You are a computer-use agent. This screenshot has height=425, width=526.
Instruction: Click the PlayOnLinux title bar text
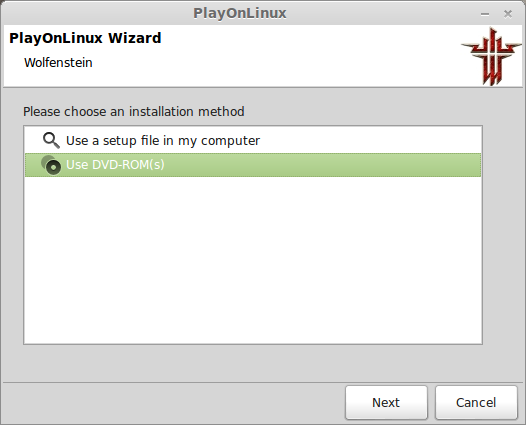pyautogui.click(x=240, y=13)
